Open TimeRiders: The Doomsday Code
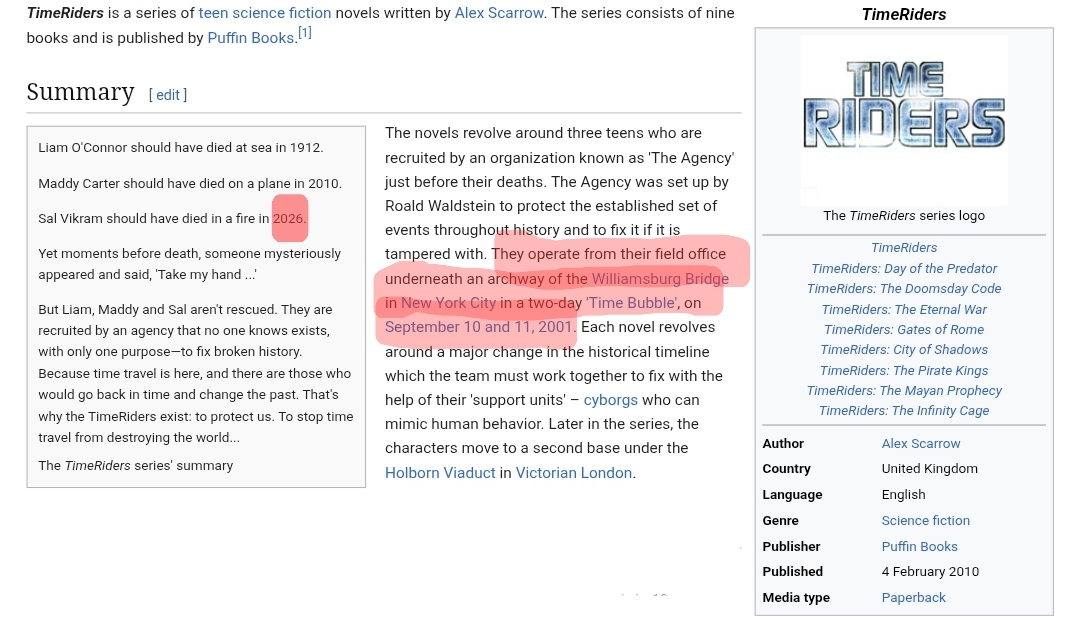Image resolution: width=1079 pixels, height=623 pixels. coord(904,288)
